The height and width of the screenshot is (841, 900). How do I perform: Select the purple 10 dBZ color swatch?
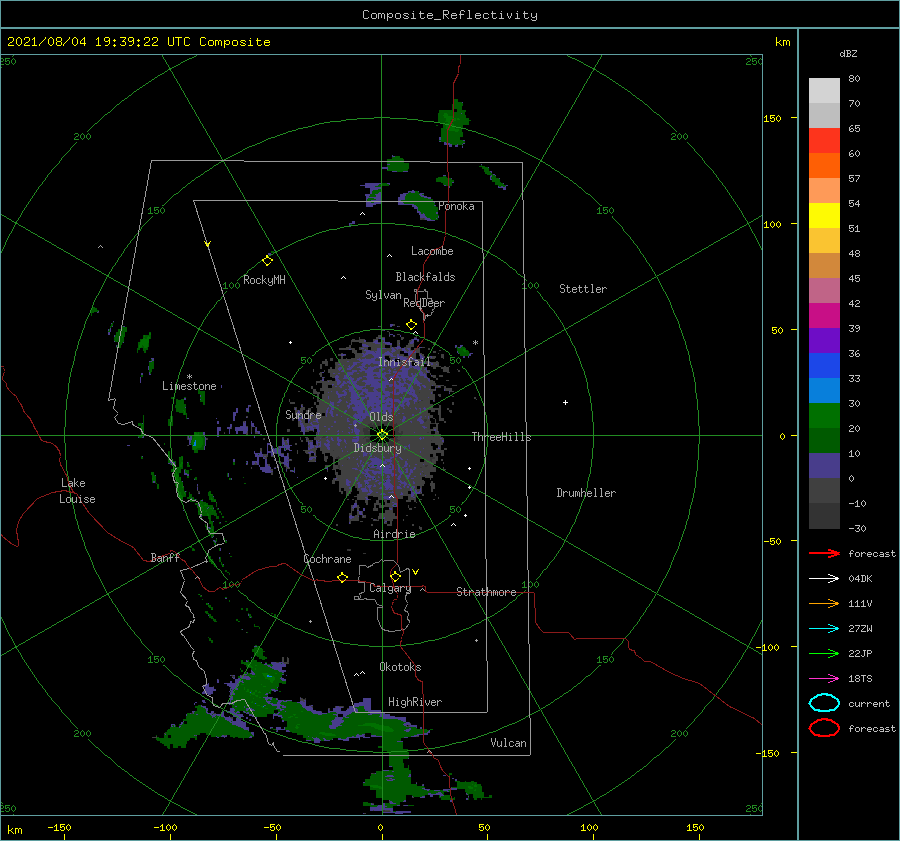coord(824,466)
